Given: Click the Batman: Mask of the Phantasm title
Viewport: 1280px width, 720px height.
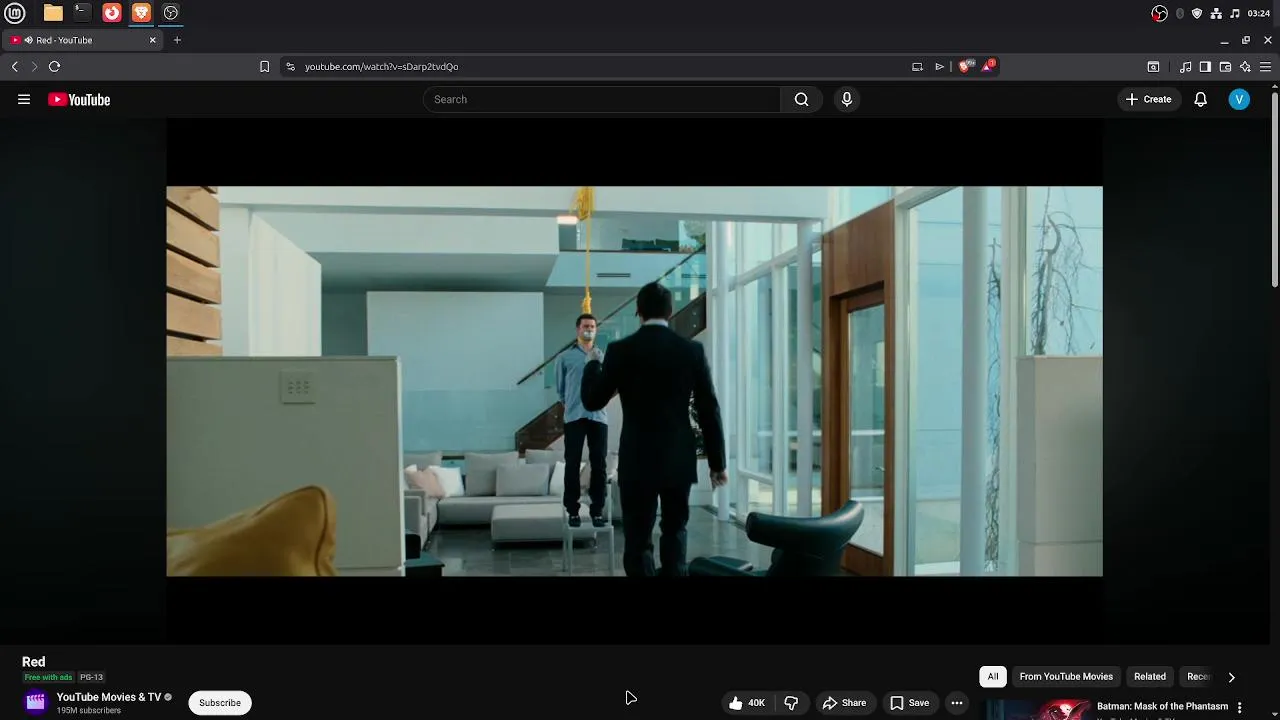Looking at the screenshot, I should pyautogui.click(x=1162, y=706).
